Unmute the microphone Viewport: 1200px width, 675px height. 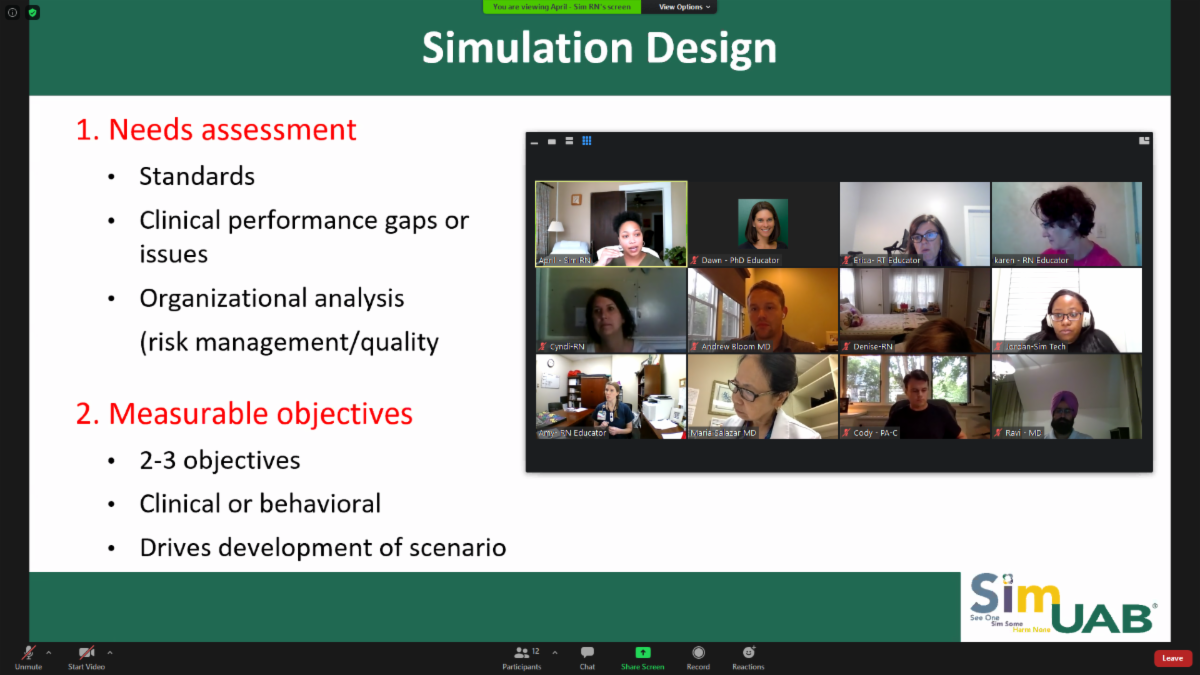coord(28,656)
